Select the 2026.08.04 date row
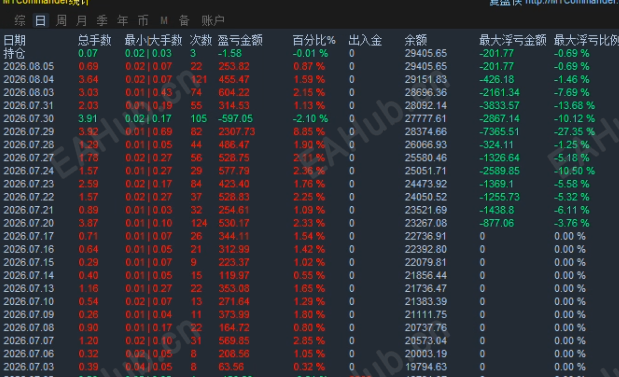 [29, 79]
